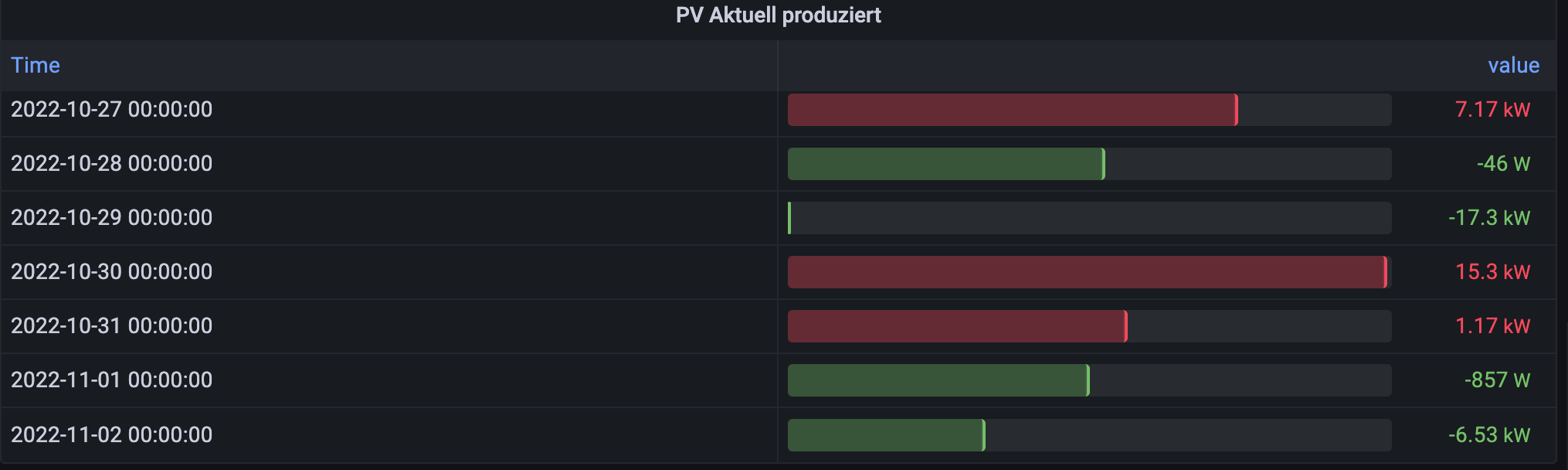Click the red bar gauge for 7.17 kW
This screenshot has width=1568, height=470.
click(x=1012, y=110)
